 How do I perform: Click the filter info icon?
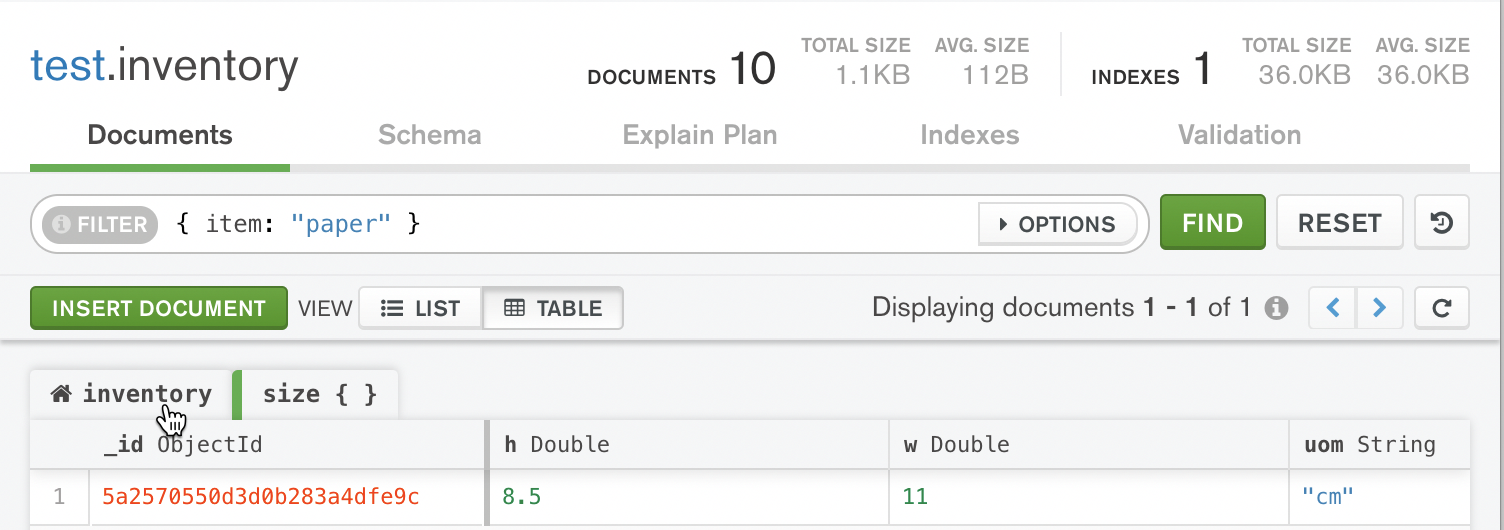click(62, 224)
